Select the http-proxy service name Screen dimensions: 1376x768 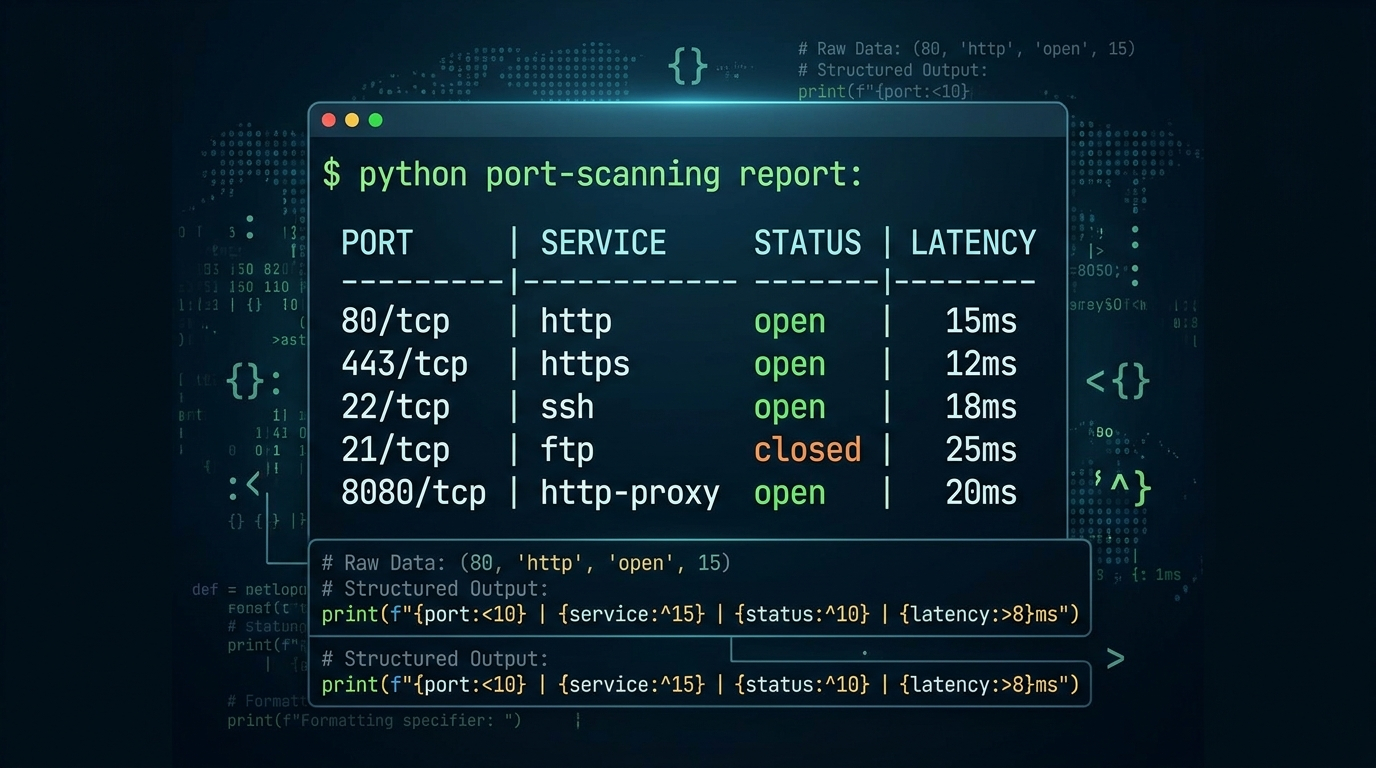[x=630, y=493]
